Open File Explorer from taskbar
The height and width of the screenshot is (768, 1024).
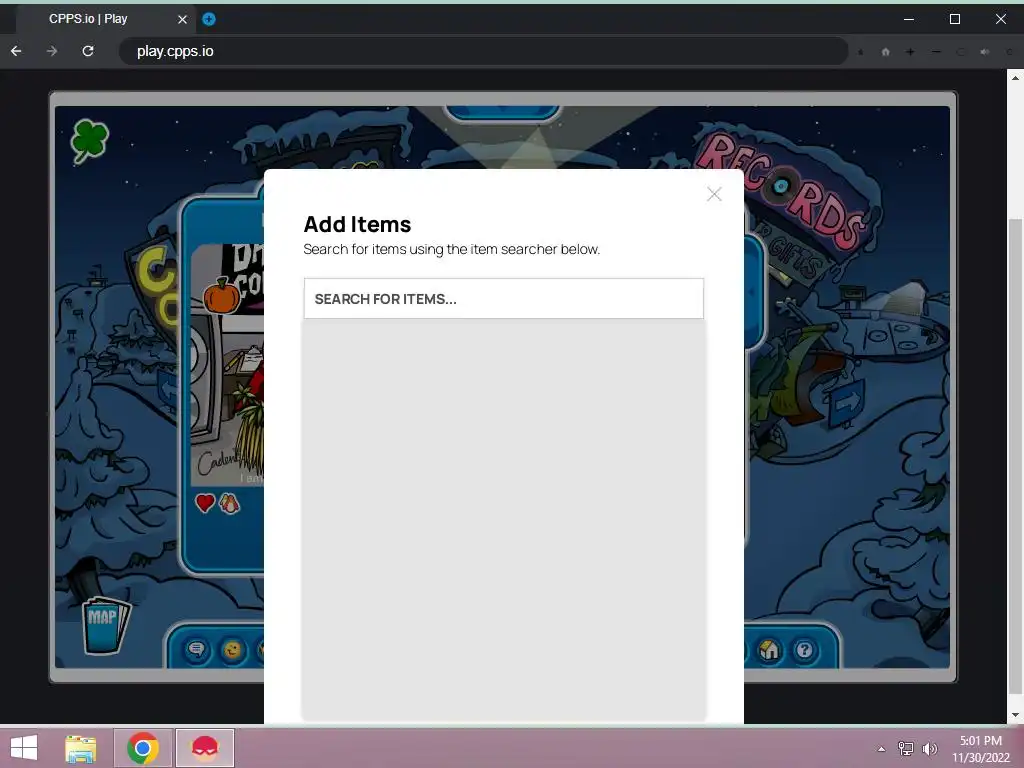pos(81,748)
